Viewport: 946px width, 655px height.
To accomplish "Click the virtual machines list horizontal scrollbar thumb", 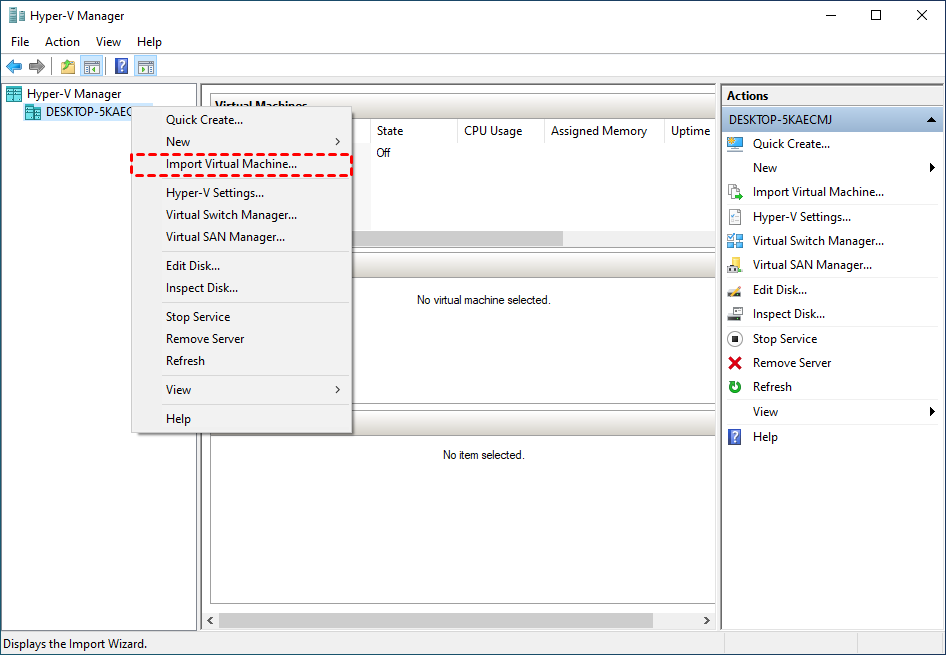I will (x=457, y=239).
